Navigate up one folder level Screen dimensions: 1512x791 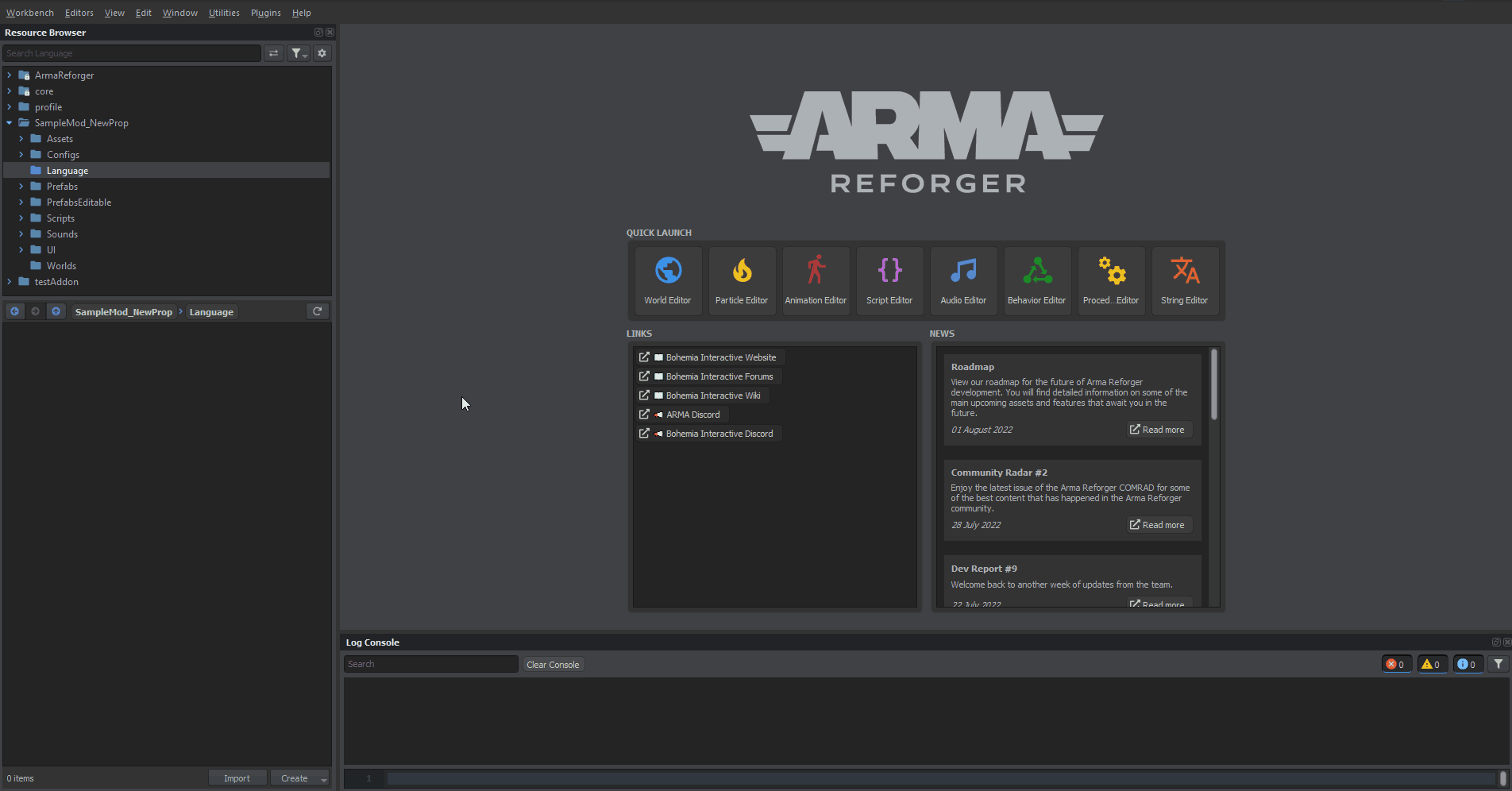(x=56, y=311)
